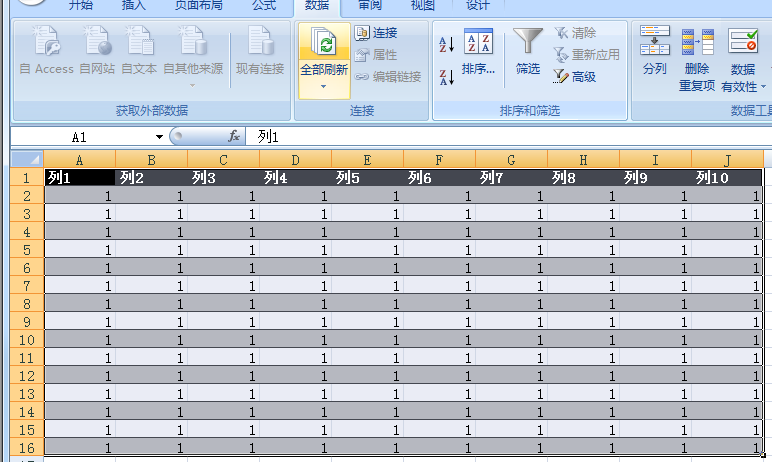Expand the 数据有效性 dropdown
The width and height of the screenshot is (772, 462).
pos(742,86)
